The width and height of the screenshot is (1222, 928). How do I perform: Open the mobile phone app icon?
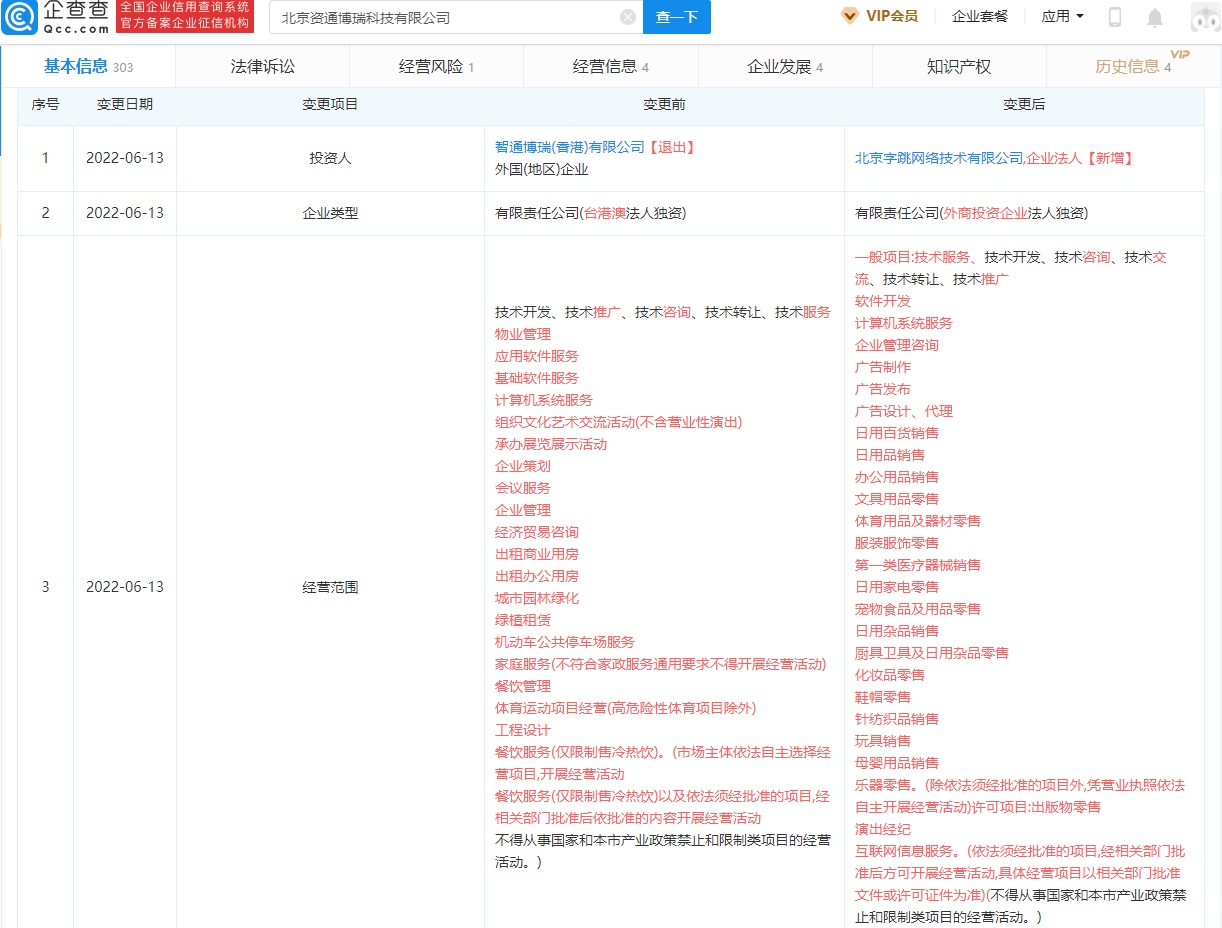click(x=1115, y=17)
